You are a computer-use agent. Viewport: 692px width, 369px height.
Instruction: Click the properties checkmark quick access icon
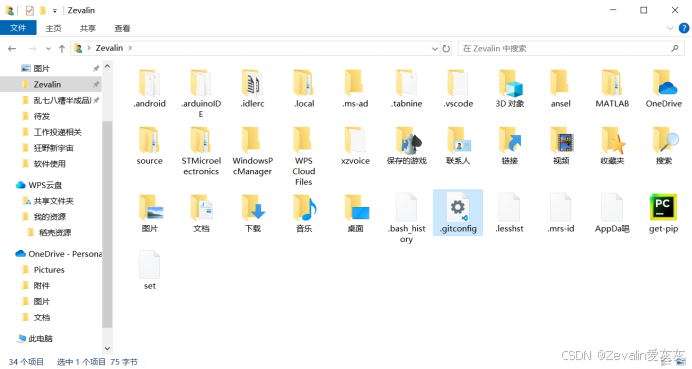[x=30, y=10]
